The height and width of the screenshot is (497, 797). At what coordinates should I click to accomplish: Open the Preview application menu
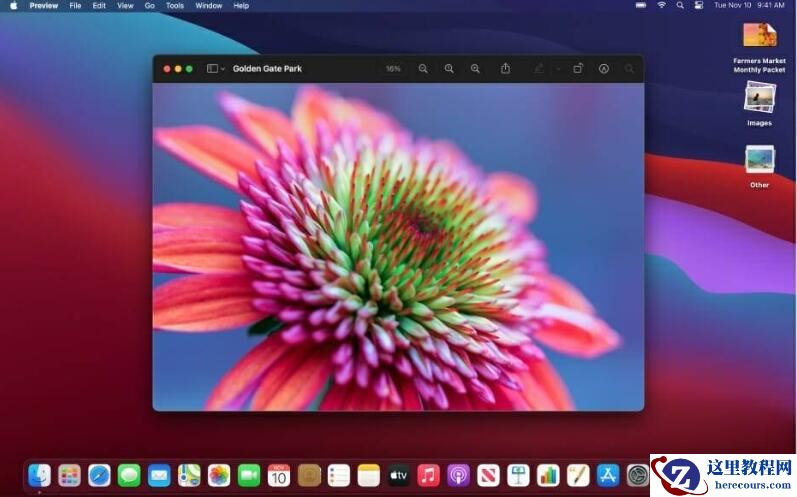[44, 6]
